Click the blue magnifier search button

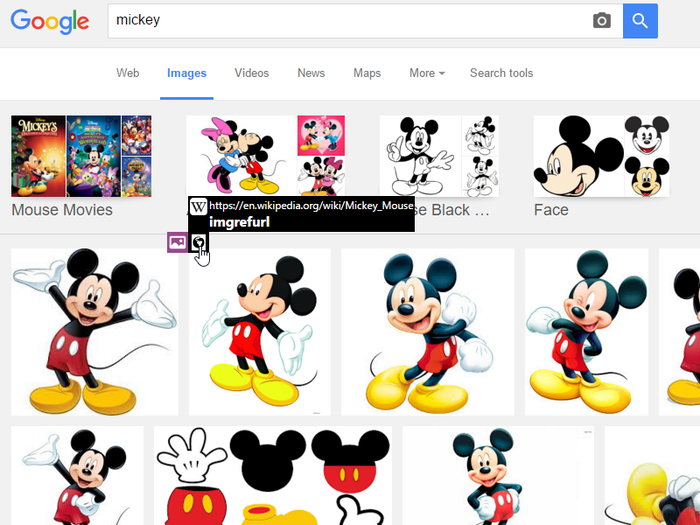coord(640,21)
